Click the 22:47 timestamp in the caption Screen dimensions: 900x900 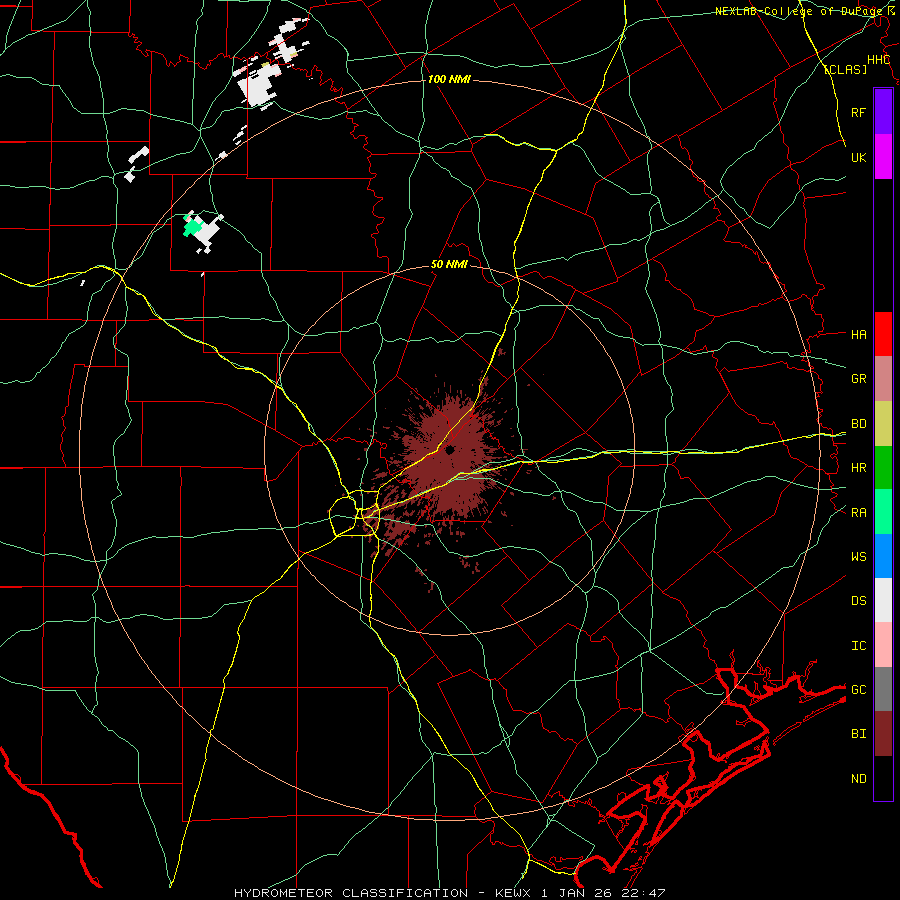tap(645, 893)
